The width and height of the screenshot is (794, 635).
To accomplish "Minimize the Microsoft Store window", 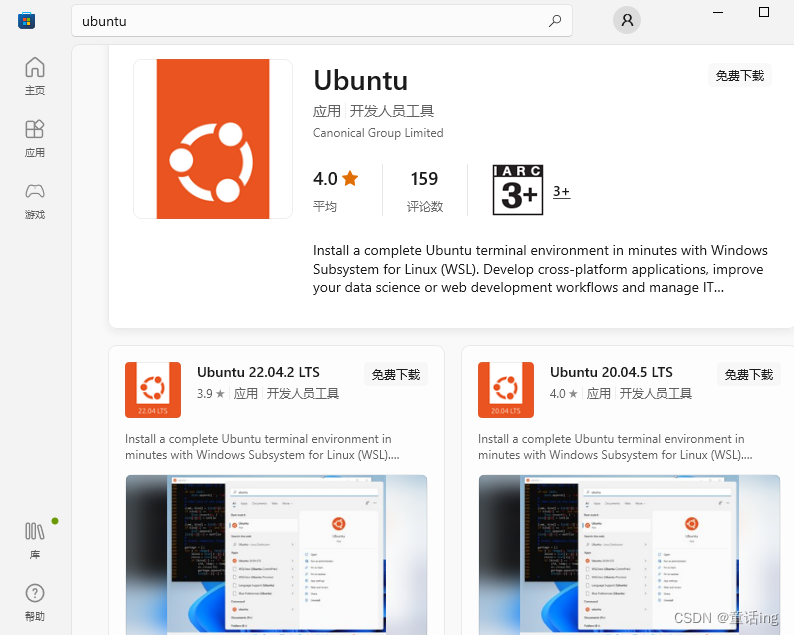I will [x=718, y=12].
